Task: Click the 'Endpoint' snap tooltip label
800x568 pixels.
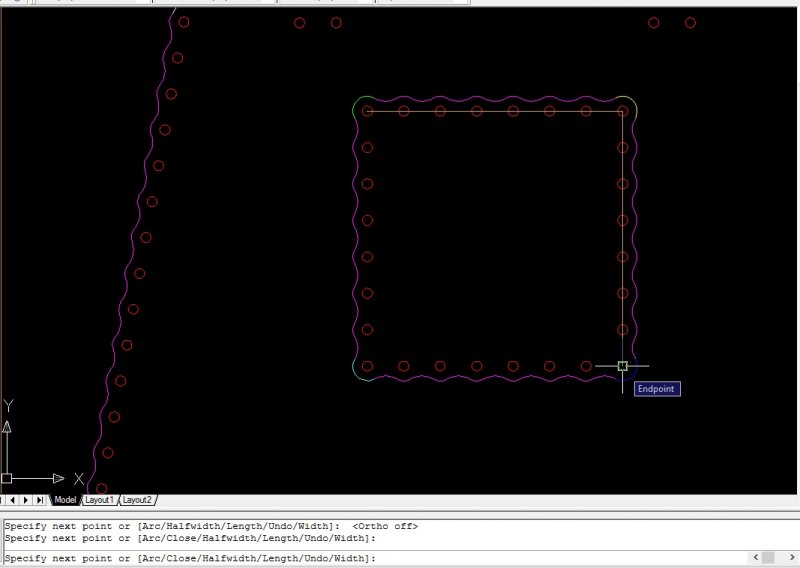Action: [x=657, y=389]
